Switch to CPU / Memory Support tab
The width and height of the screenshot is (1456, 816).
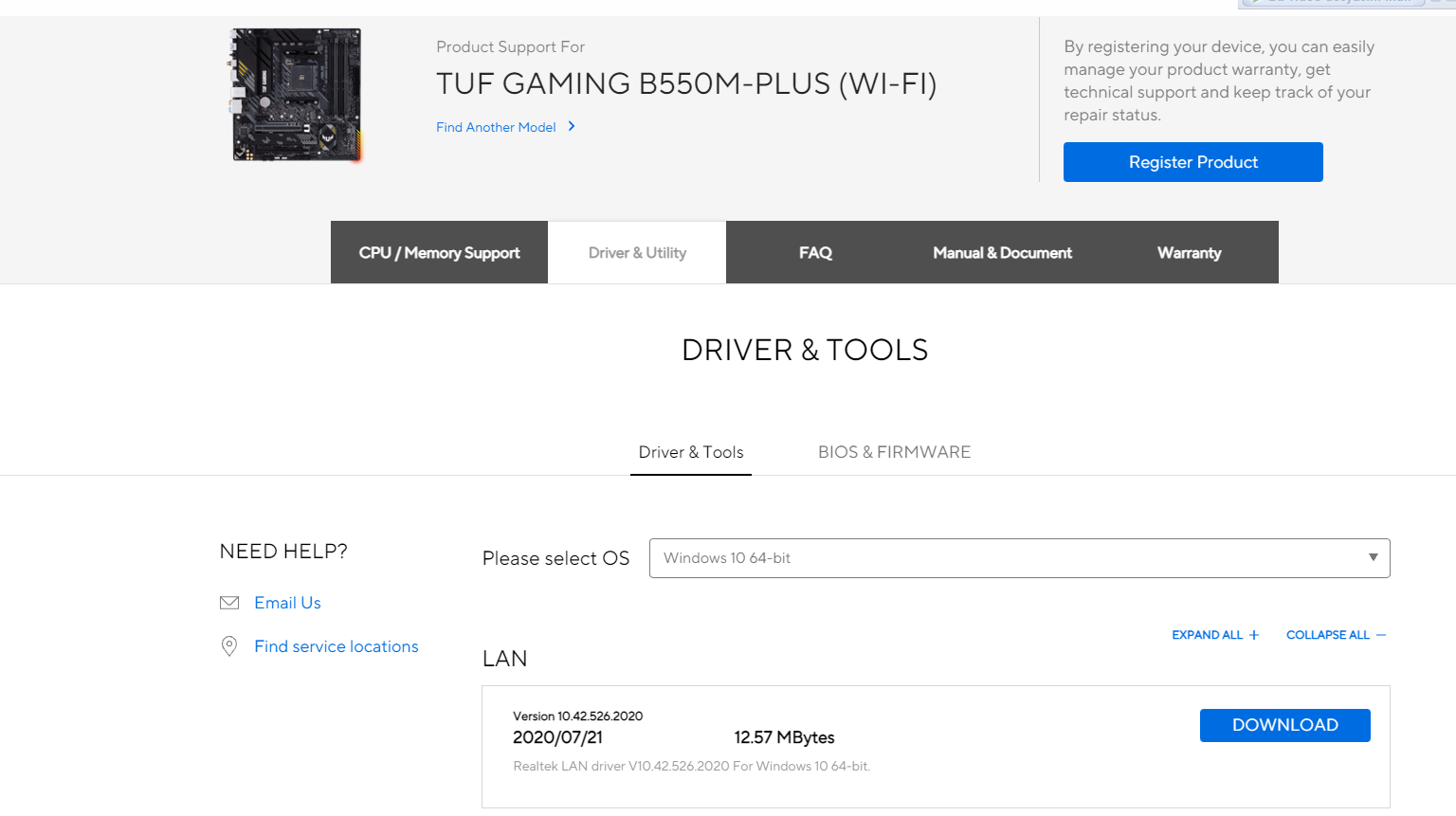tap(439, 253)
